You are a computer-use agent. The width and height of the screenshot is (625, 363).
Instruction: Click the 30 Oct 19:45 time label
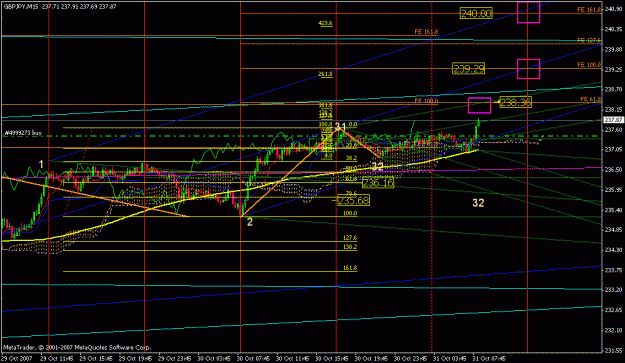371,358
